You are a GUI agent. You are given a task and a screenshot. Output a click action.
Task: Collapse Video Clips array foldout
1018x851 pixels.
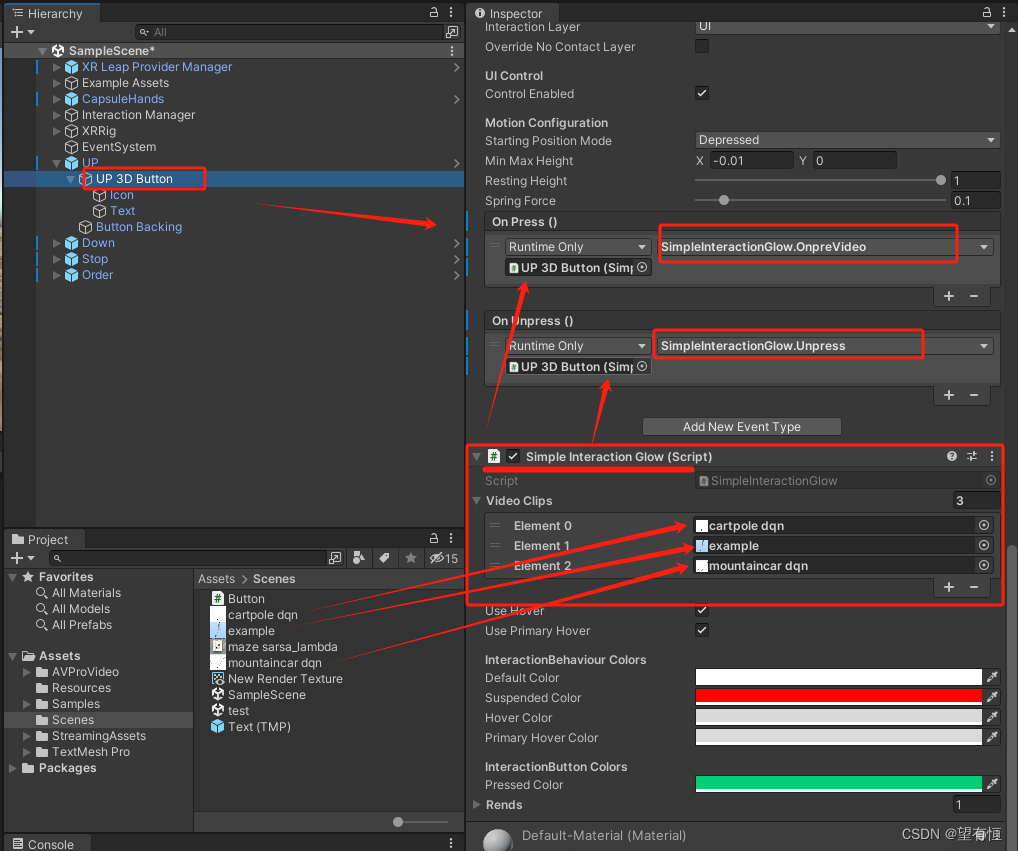477,500
